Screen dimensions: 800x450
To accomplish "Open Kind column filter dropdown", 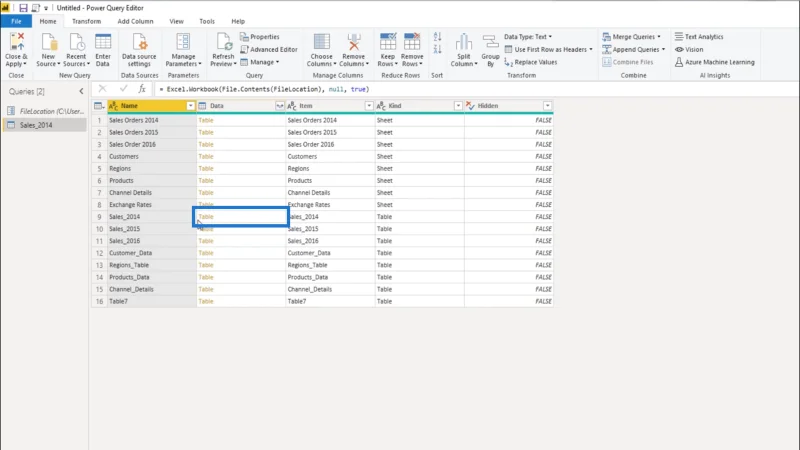I will (x=458, y=106).
